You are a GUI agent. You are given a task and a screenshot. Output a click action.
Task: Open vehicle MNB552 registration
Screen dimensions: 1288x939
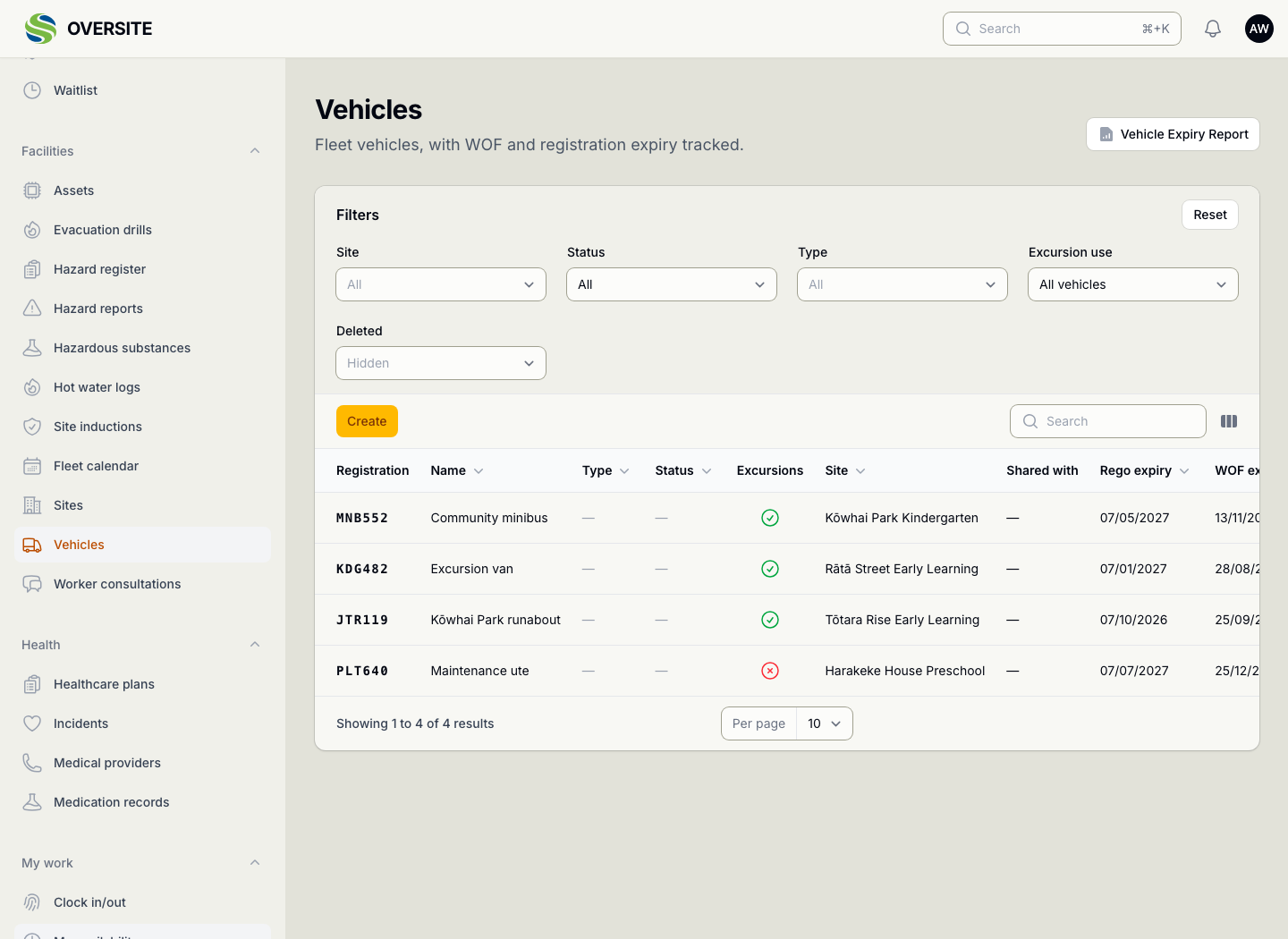[x=361, y=518]
